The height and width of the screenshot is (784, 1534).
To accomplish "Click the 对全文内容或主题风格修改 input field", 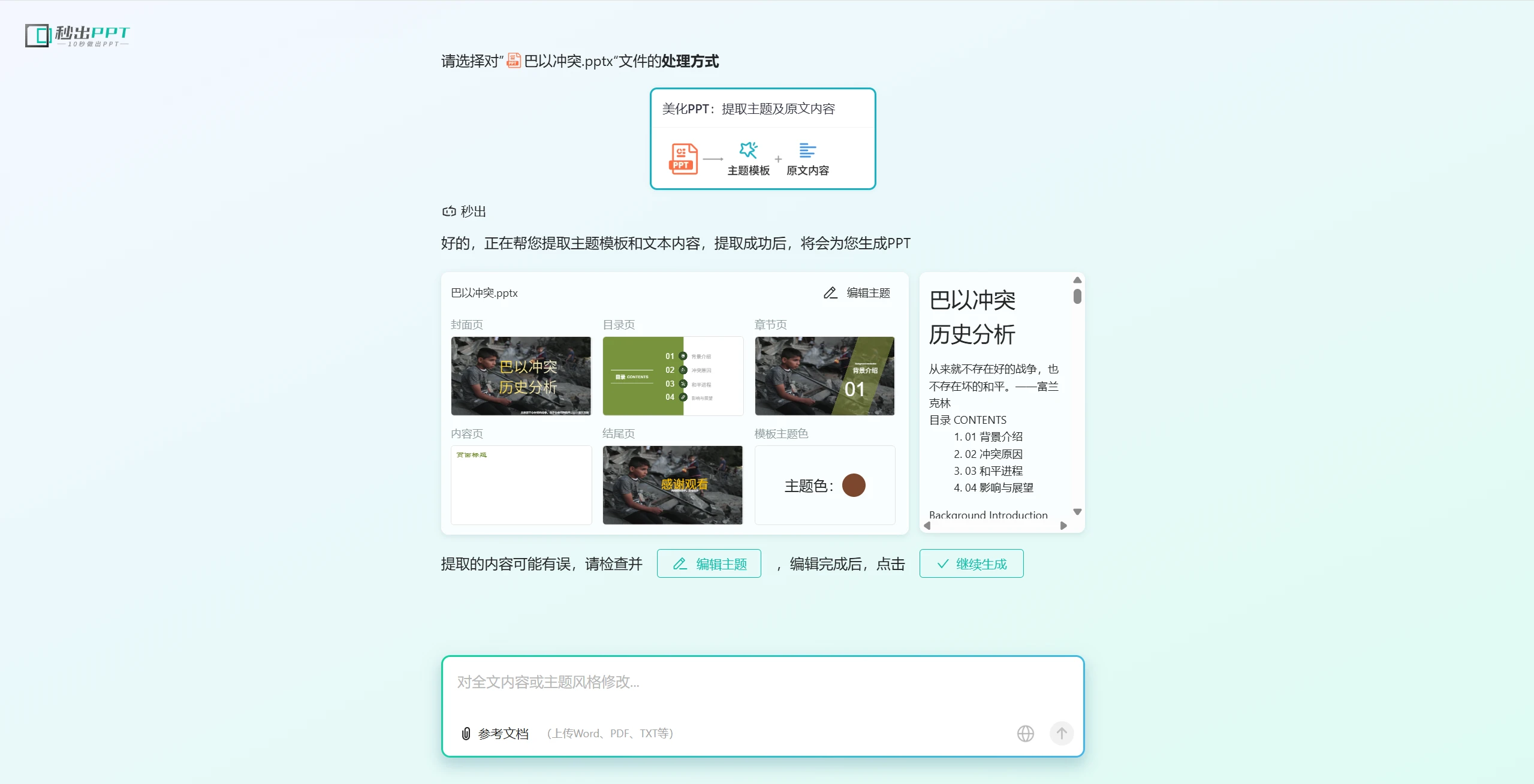I will coord(763,682).
